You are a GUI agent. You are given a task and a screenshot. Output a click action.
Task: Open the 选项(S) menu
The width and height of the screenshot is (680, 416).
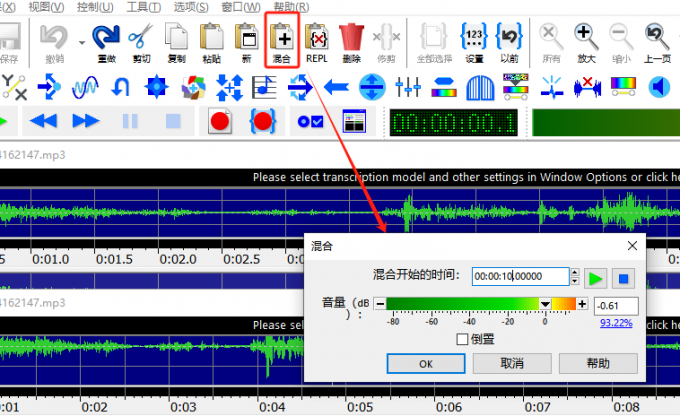click(191, 6)
